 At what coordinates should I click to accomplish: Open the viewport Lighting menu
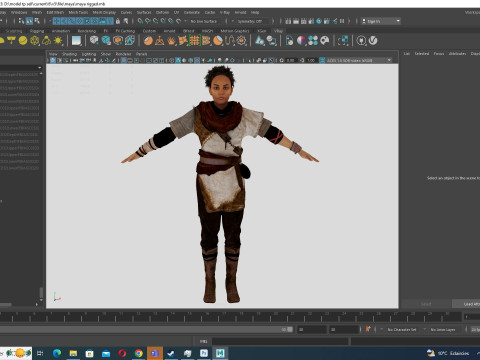click(x=89, y=54)
